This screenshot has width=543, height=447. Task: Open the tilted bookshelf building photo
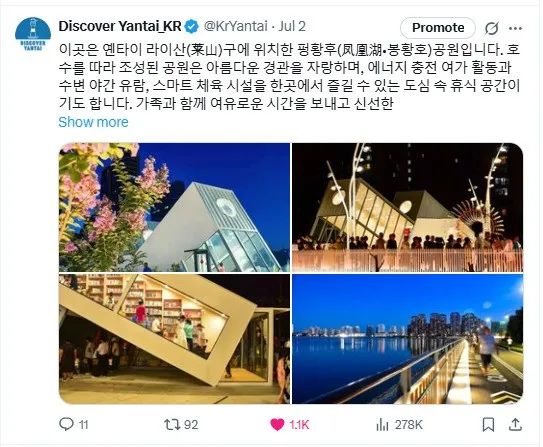174,339
